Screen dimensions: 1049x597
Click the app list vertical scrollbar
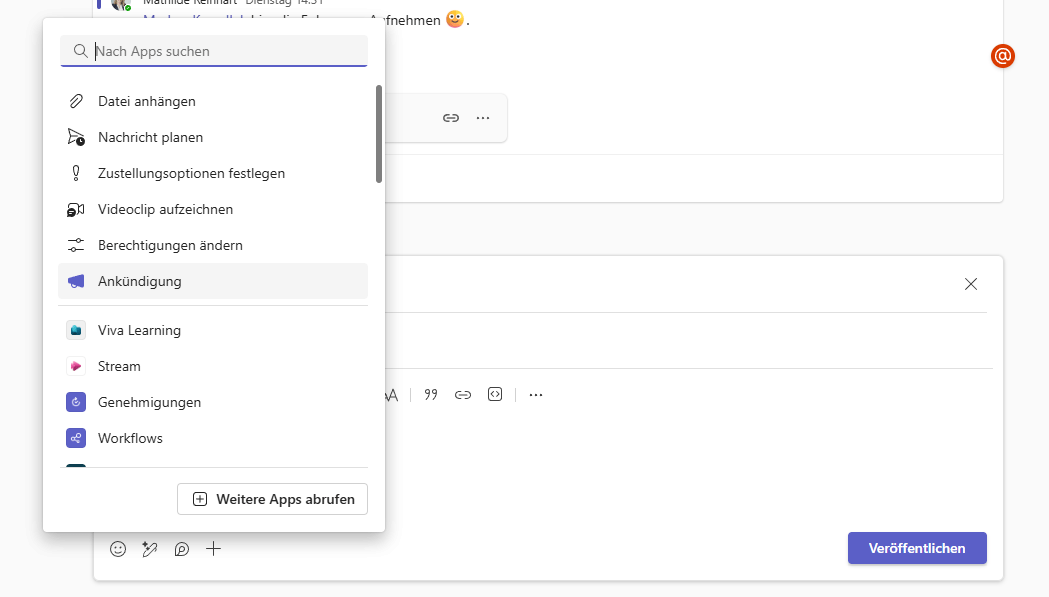(x=379, y=134)
